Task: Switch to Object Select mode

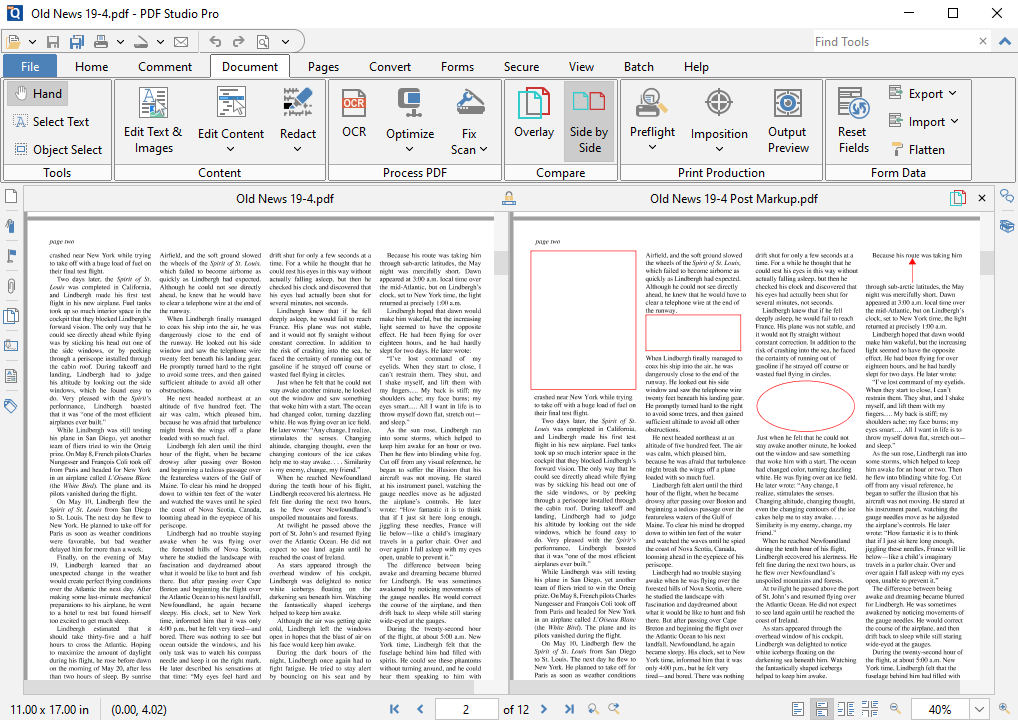Action: [x=57, y=149]
